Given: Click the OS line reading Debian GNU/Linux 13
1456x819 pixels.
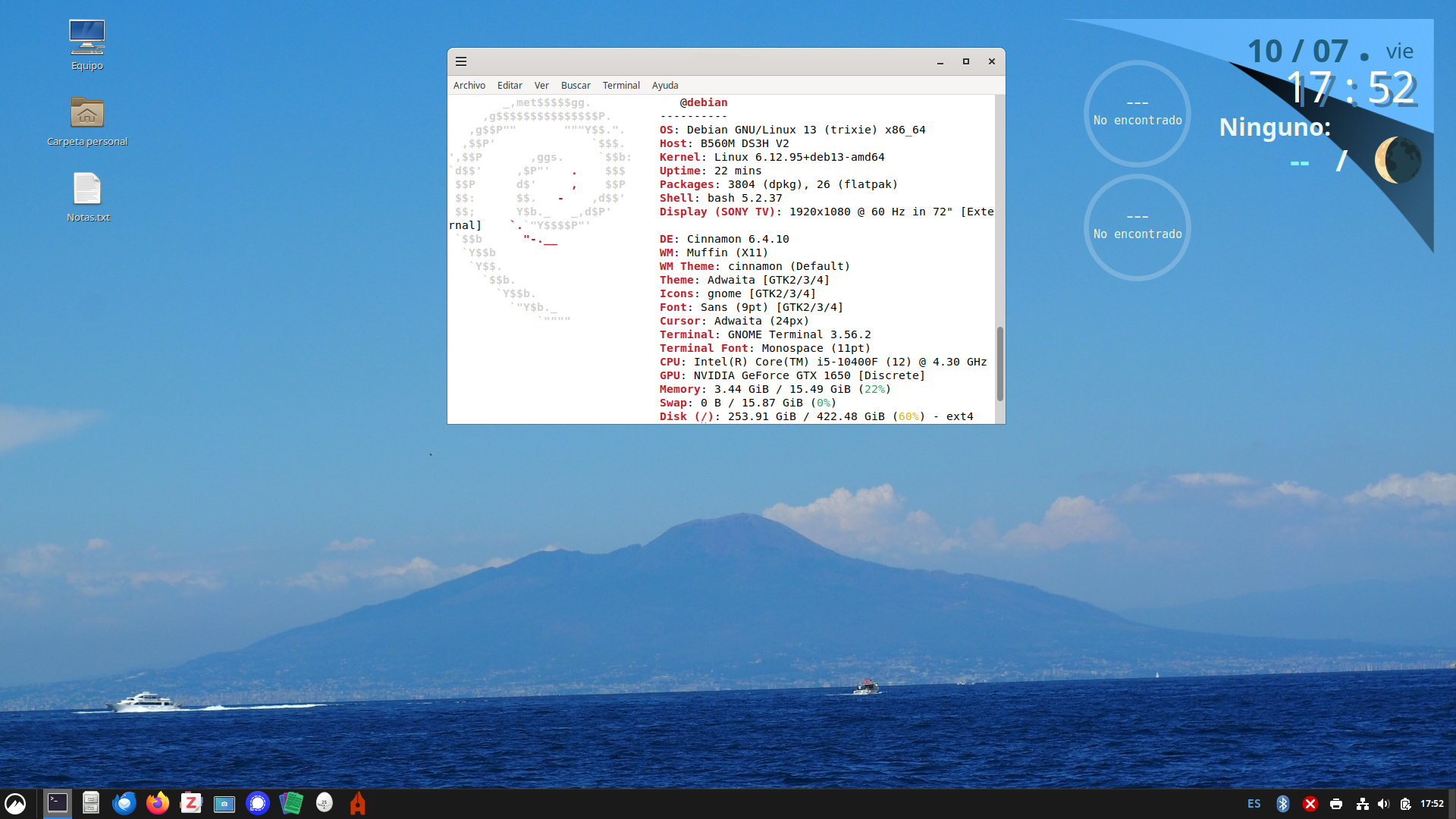Looking at the screenshot, I should pos(792,130).
